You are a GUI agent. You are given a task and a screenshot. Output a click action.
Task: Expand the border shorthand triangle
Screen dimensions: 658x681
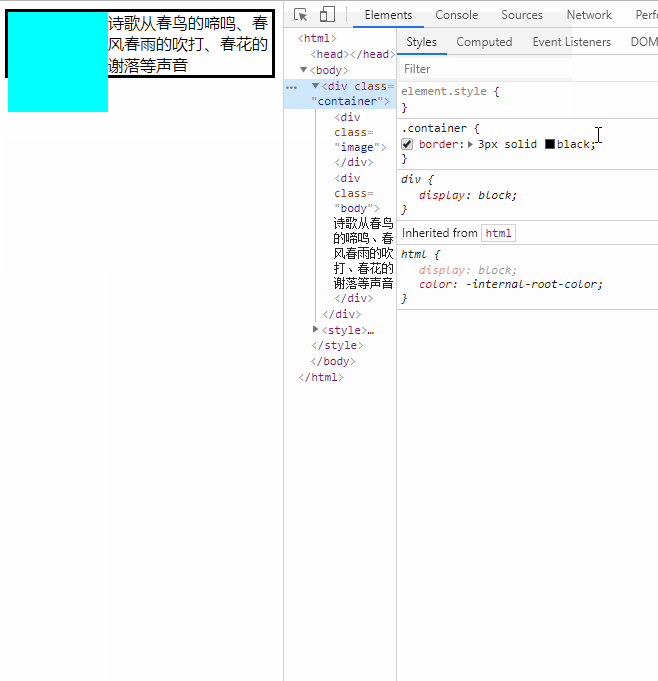[470, 144]
